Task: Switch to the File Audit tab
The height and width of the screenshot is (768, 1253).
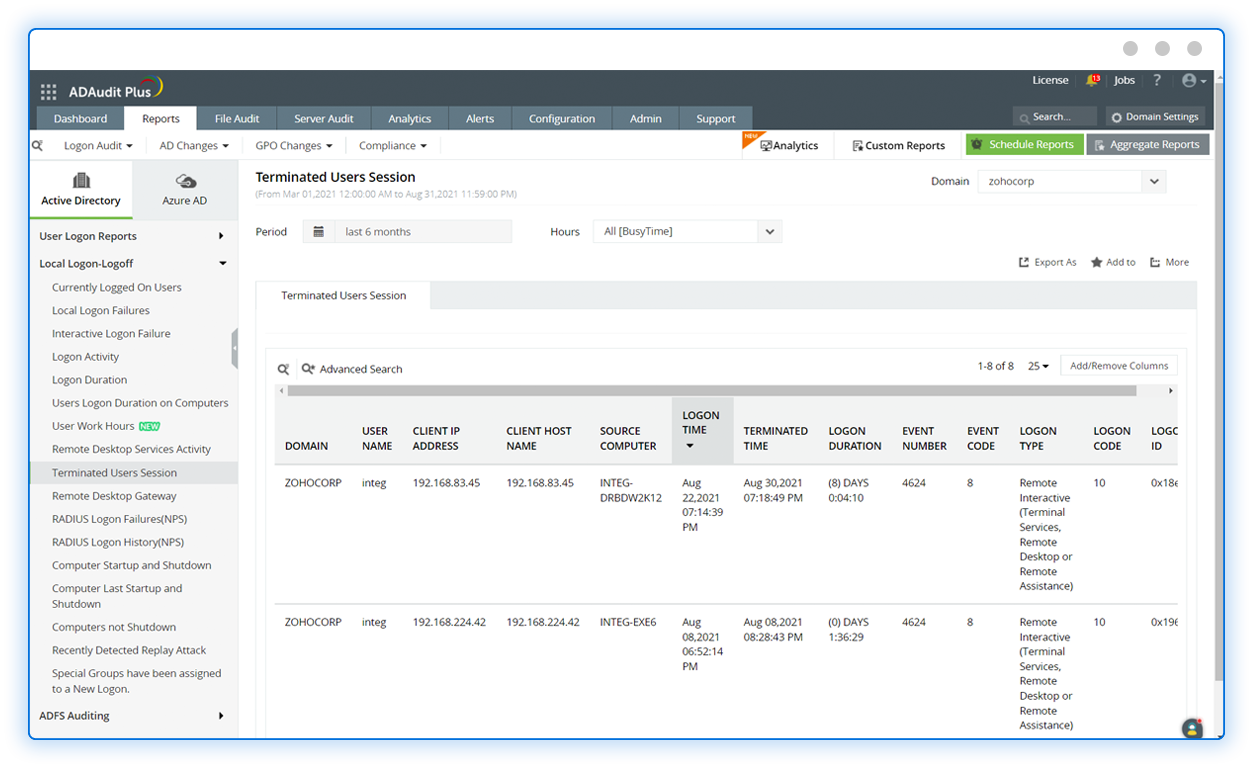Action: pyautogui.click(x=237, y=118)
